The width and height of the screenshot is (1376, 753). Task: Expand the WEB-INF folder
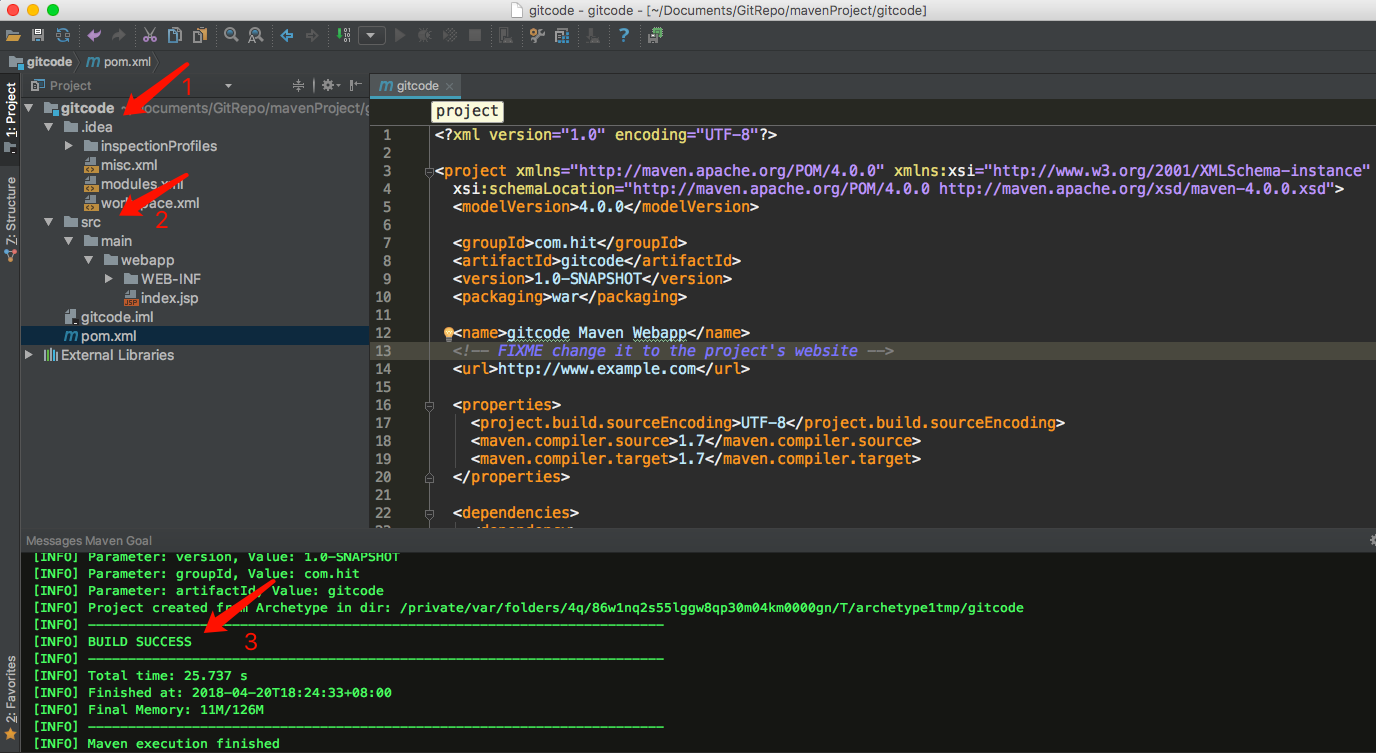click(x=108, y=279)
